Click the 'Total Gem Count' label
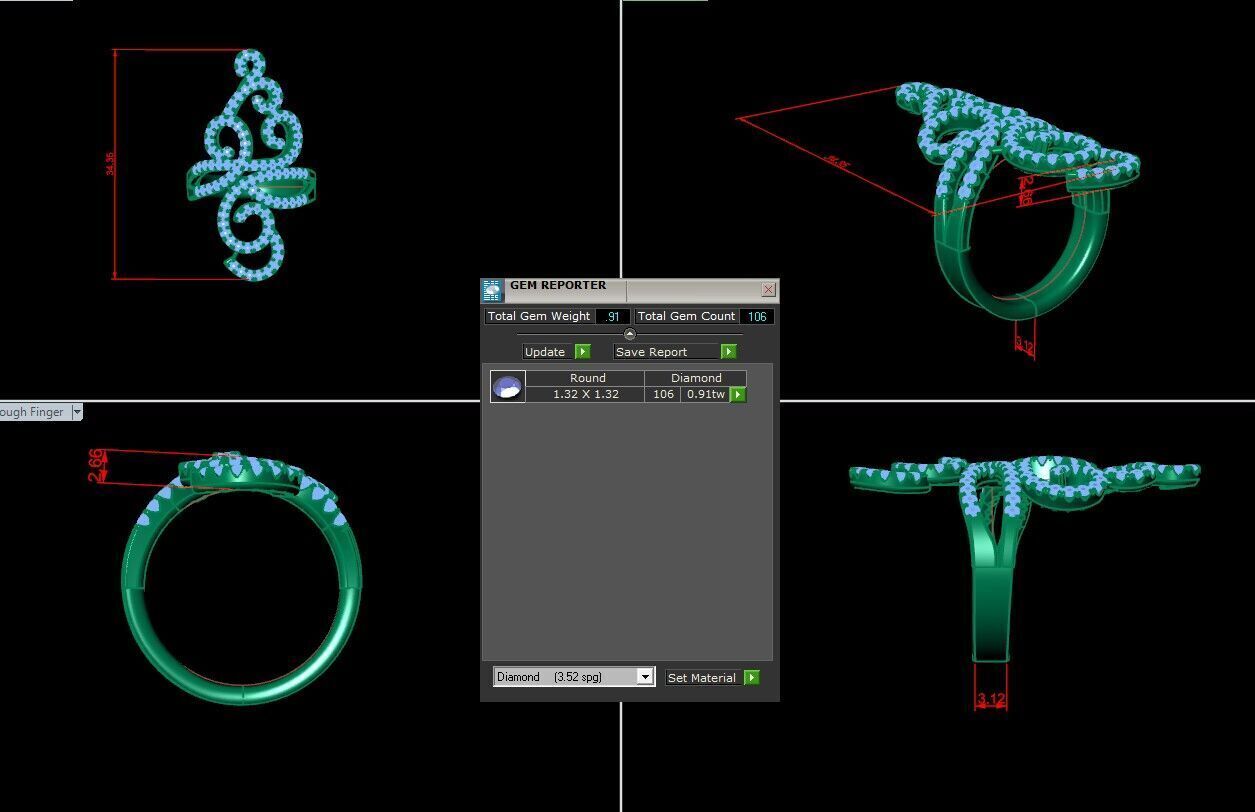This screenshot has height=812, width=1255. 687,316
